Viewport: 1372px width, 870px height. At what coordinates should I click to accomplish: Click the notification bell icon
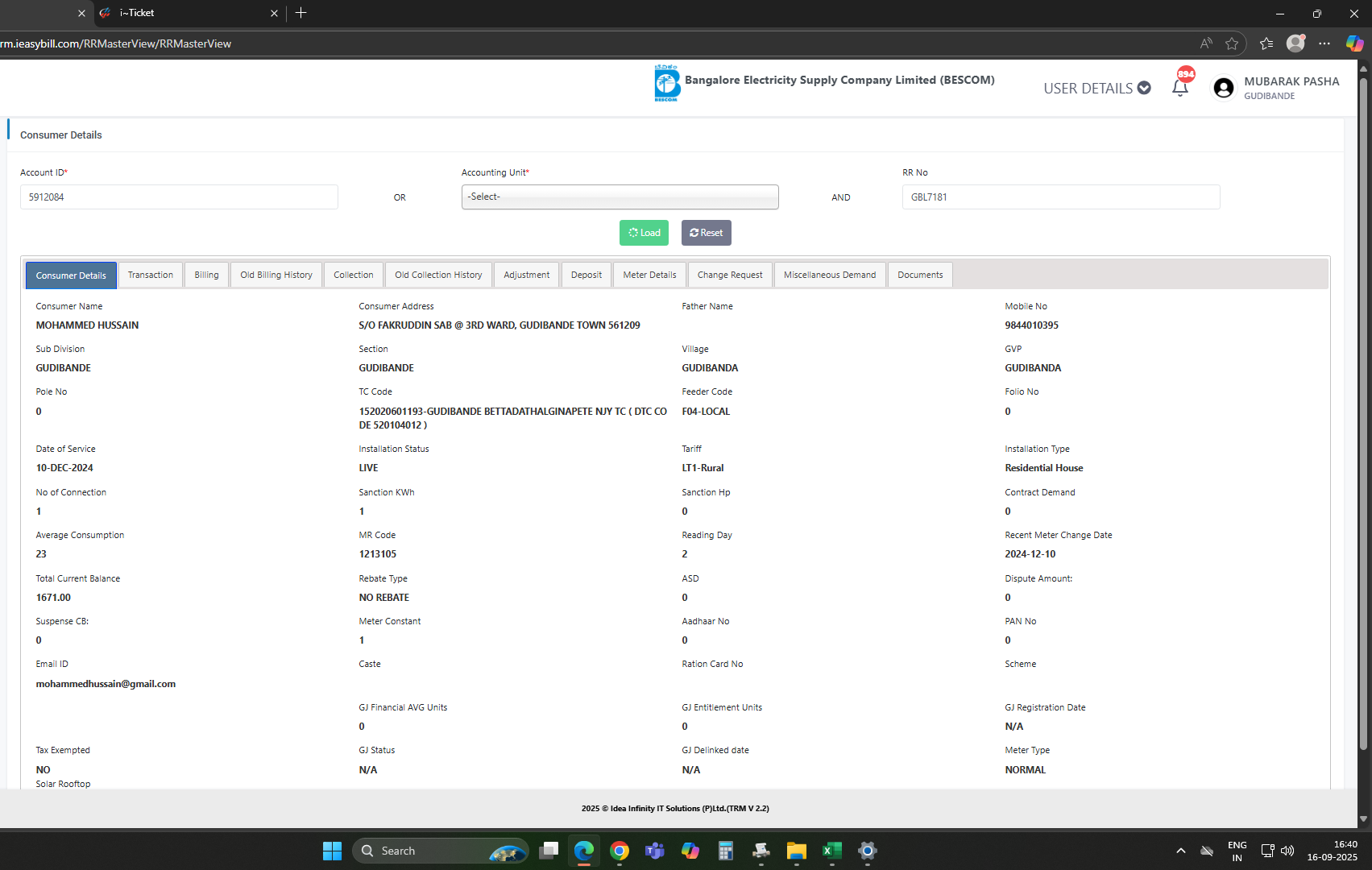(1180, 88)
